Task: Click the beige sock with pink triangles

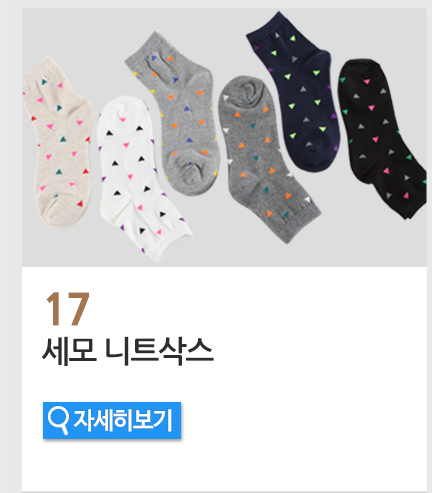Action: pyautogui.click(x=58, y=142)
